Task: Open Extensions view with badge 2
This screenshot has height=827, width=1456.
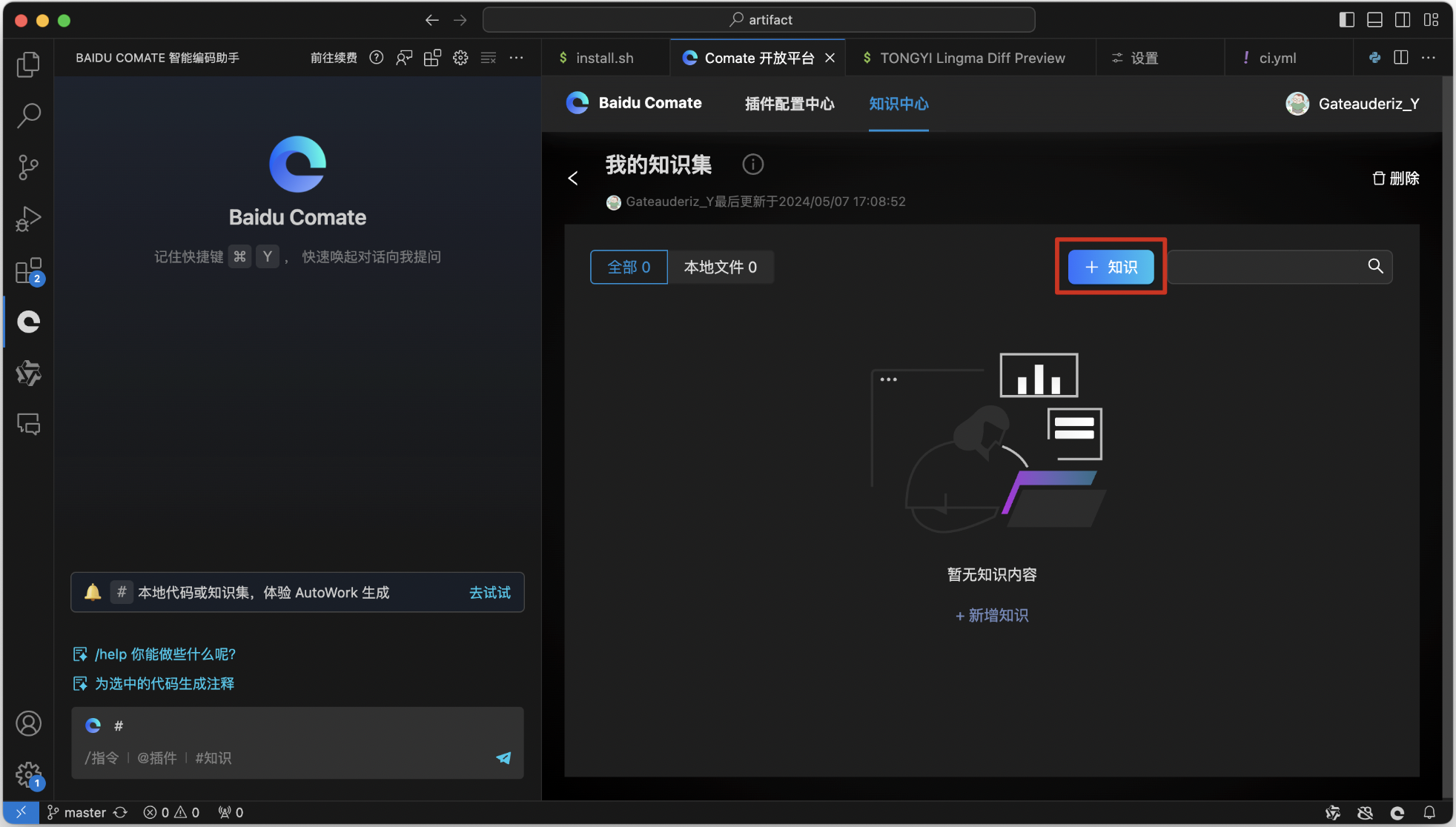Action: (28, 270)
